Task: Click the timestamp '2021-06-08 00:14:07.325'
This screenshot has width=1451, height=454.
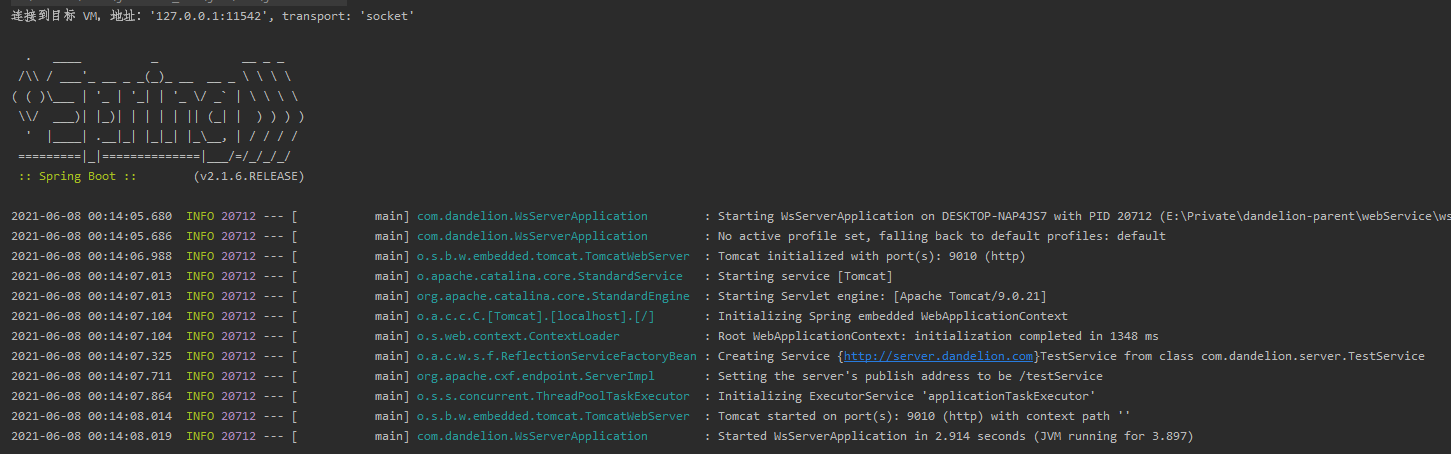Action: point(91,356)
